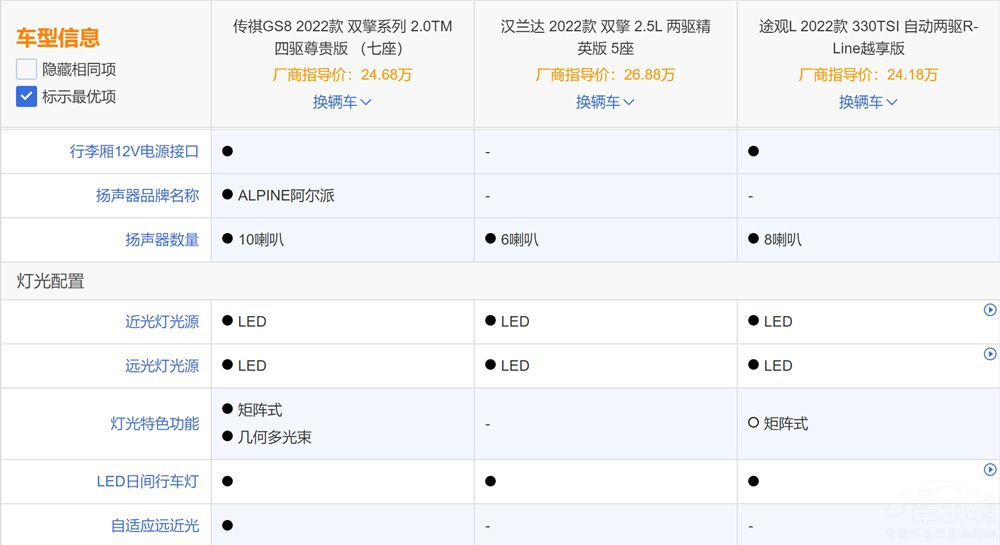
Task: Click filled dot beside ALPINE阿尔派
Action: [227, 196]
